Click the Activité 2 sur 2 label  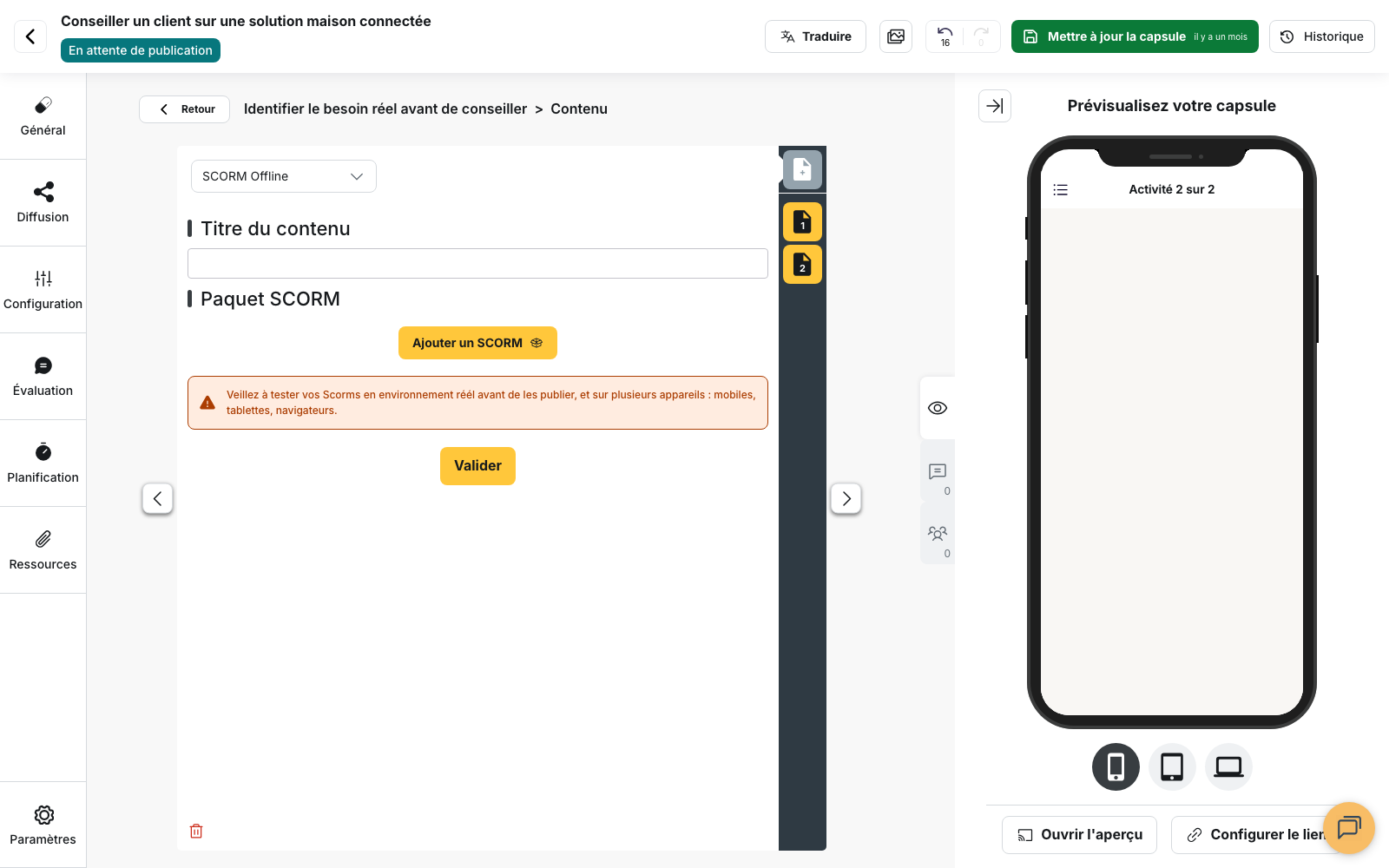click(x=1172, y=189)
